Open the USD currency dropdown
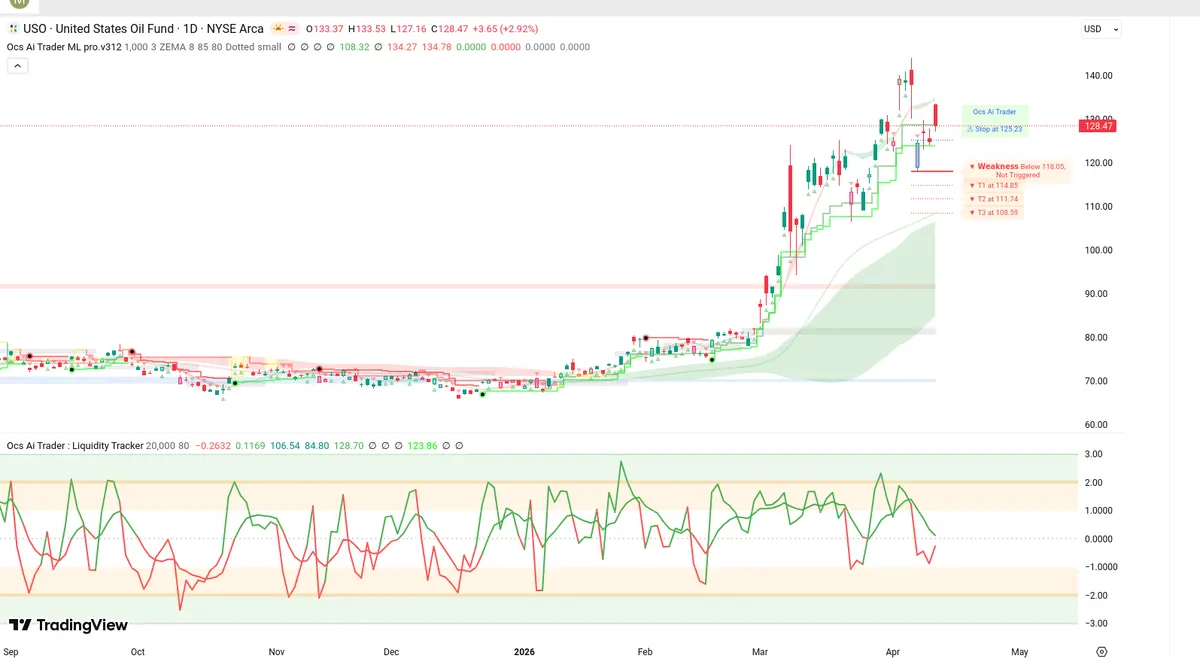 [x=1101, y=29]
